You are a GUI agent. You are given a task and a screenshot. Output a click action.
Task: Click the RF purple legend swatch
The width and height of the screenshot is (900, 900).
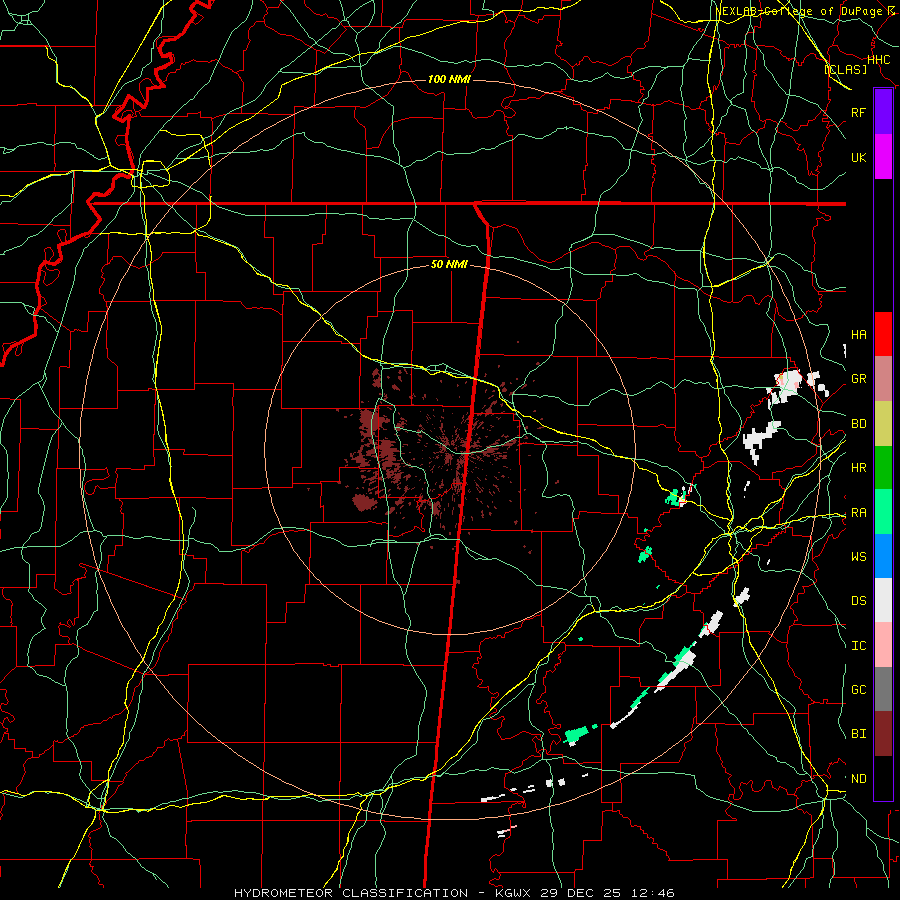[883, 112]
